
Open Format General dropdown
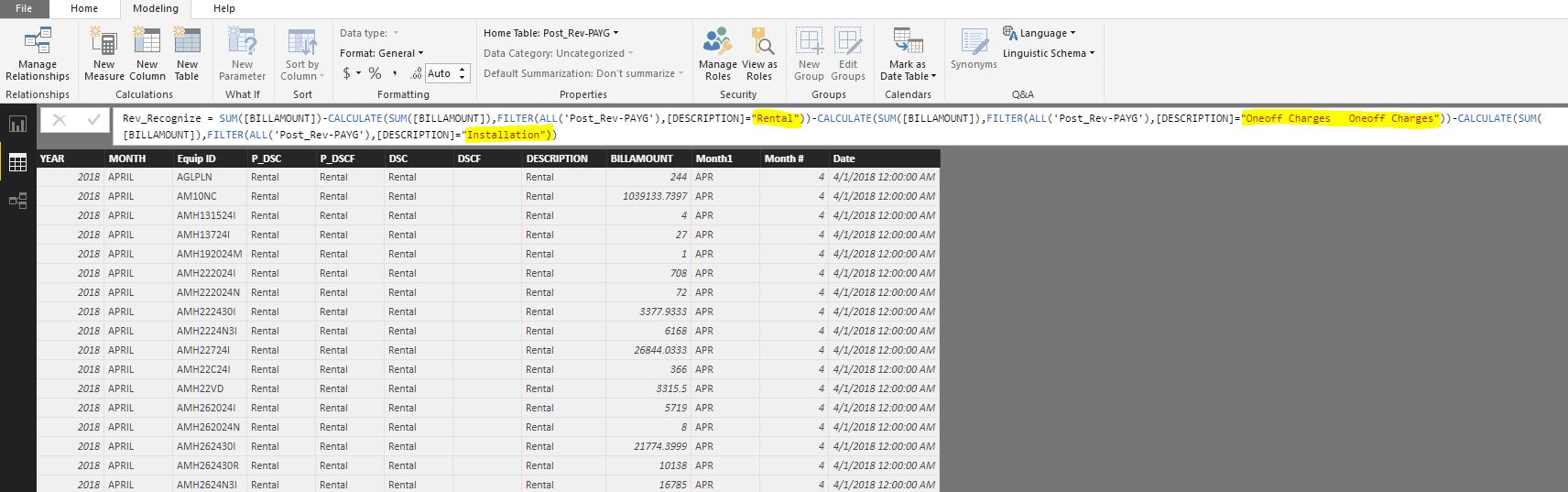(x=382, y=53)
